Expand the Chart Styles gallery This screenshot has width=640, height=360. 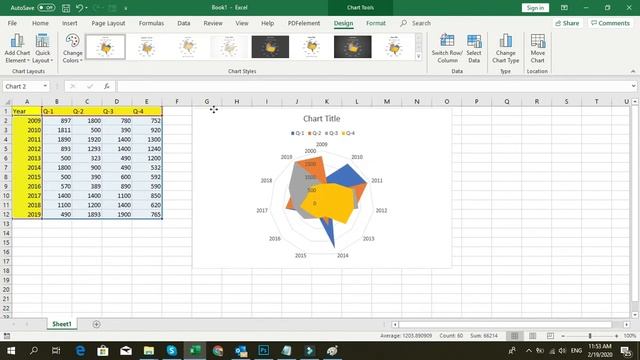pos(418,57)
